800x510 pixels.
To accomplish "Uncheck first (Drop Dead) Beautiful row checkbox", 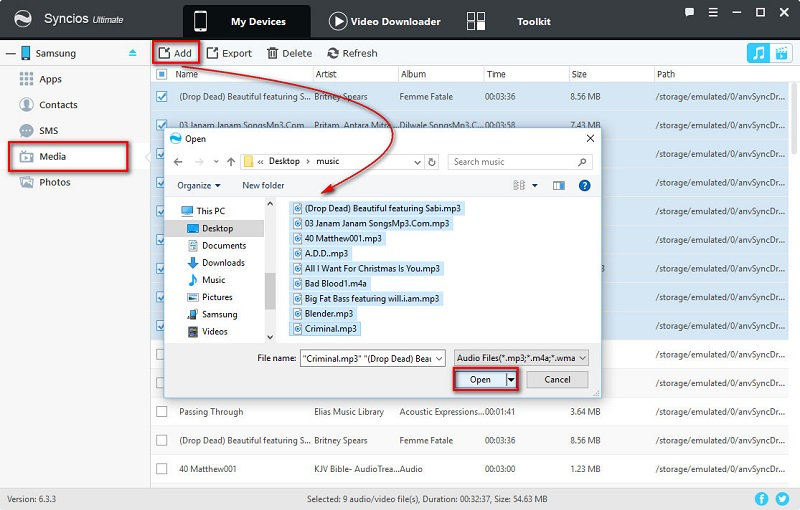I will click(162, 96).
